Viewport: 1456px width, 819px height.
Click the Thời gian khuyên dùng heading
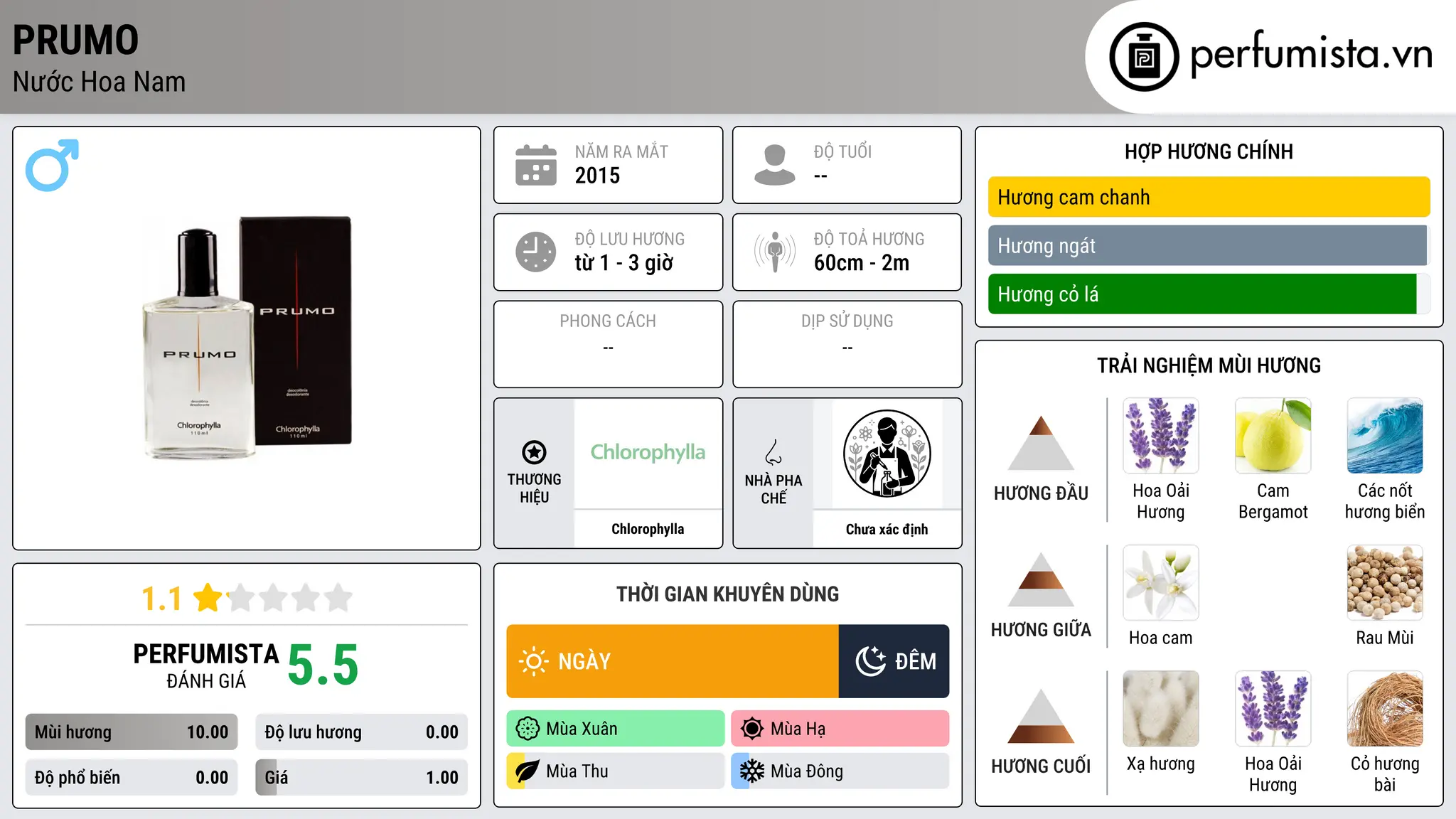pos(727,594)
